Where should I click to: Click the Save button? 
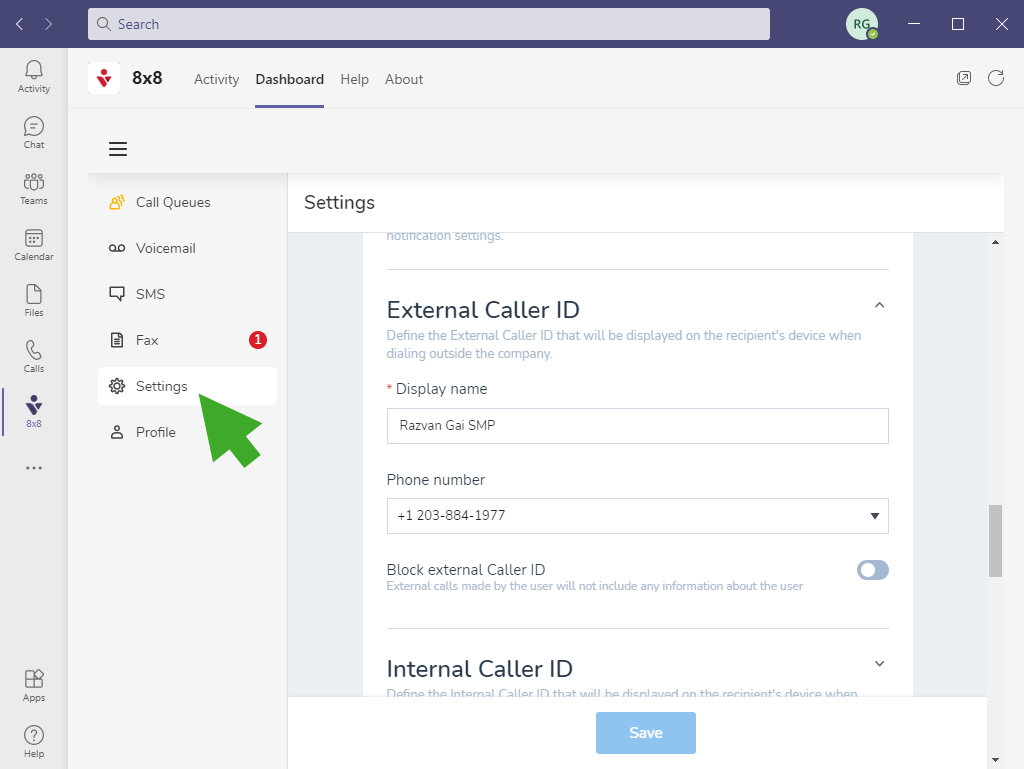pyautogui.click(x=645, y=733)
